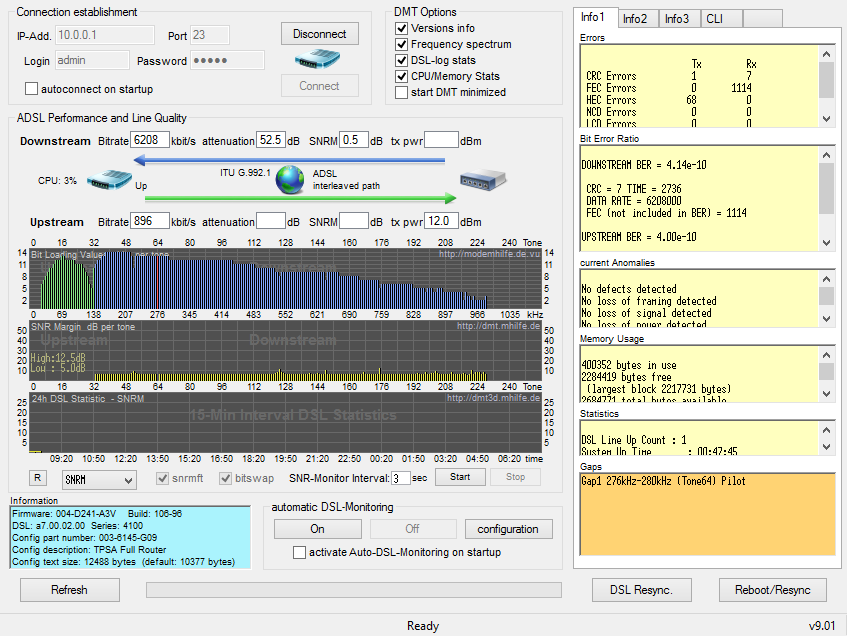Click the globe icon in line diagram
The image size is (847, 636).
coord(290,180)
